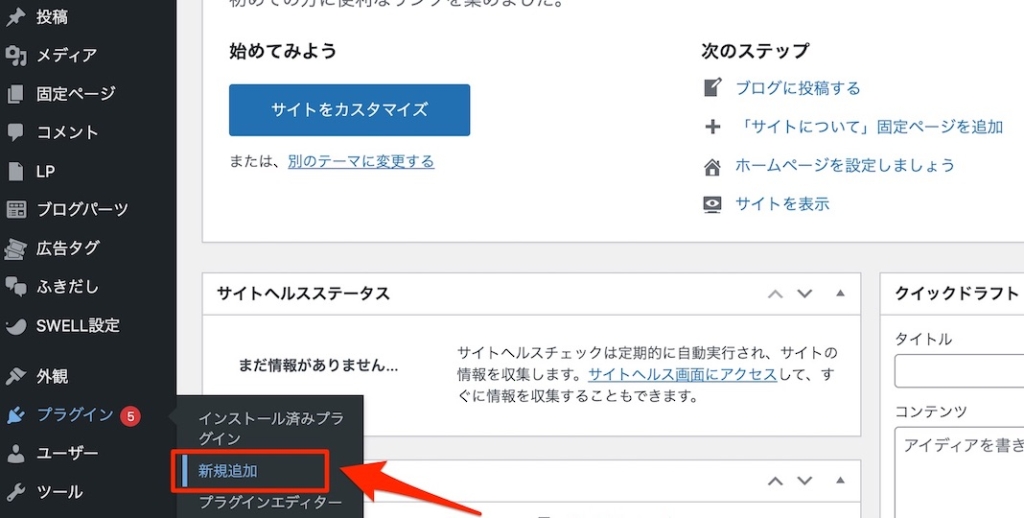
Task: Click the まだ情報がありません… text
Action: coord(318,366)
